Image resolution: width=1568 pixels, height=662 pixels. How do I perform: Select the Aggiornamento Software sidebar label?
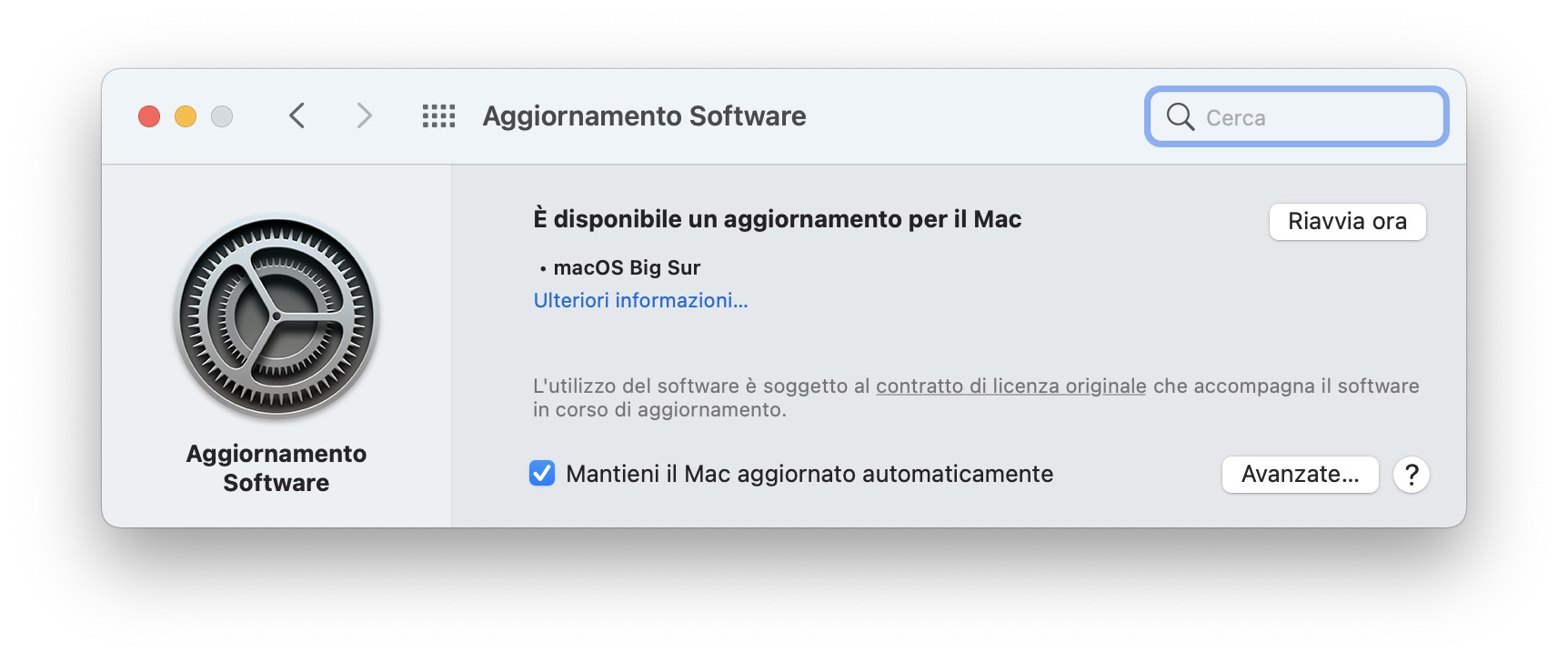point(276,468)
